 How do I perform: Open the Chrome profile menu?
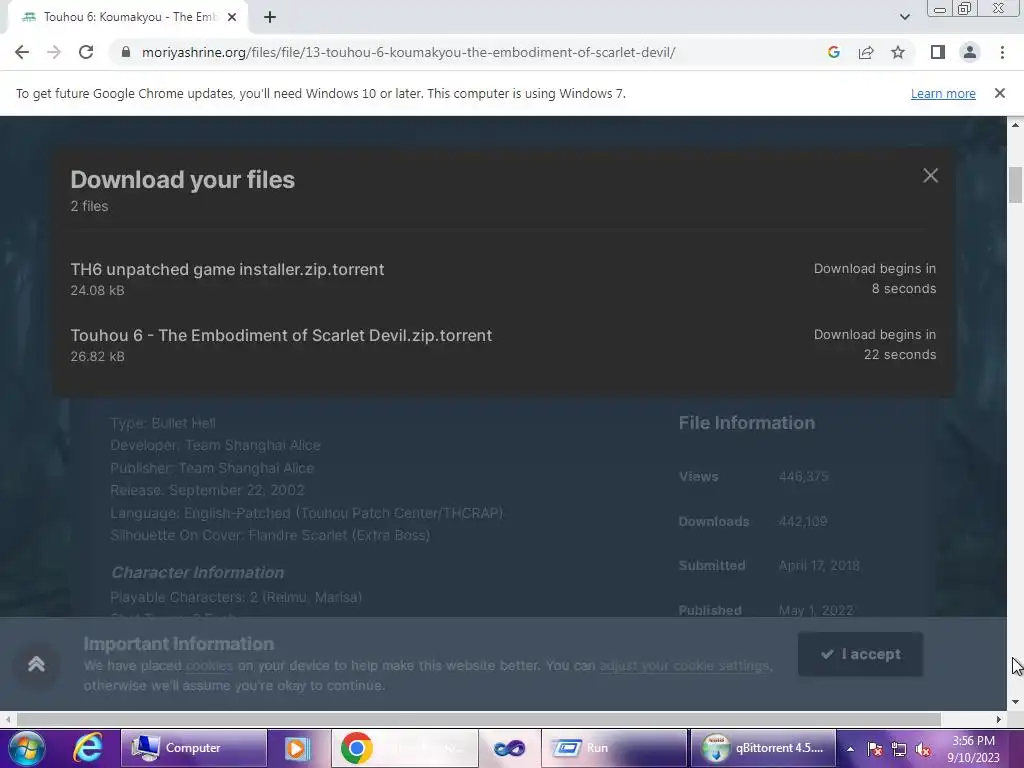[970, 52]
